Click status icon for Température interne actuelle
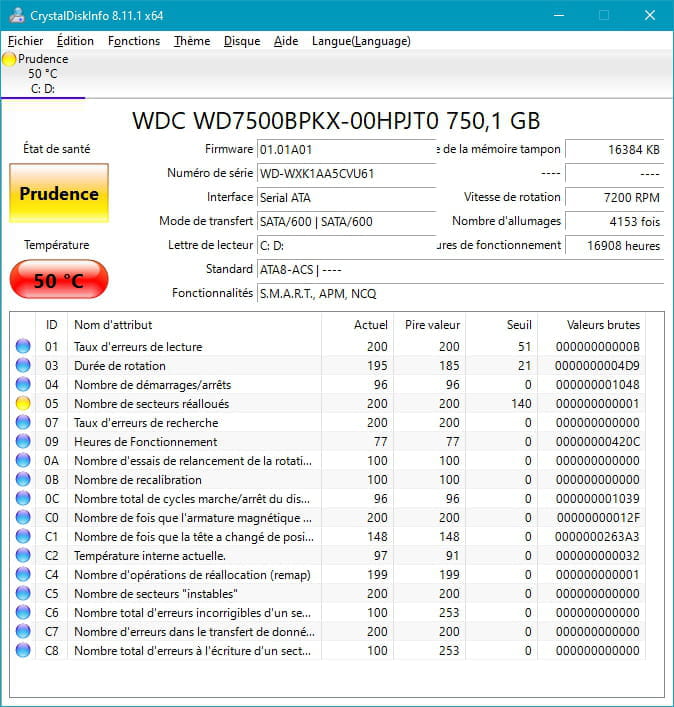 [23, 555]
